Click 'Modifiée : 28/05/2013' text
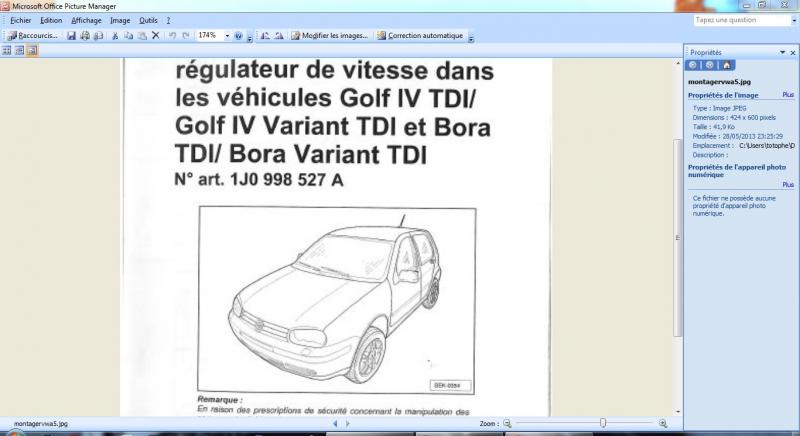 coord(738,136)
